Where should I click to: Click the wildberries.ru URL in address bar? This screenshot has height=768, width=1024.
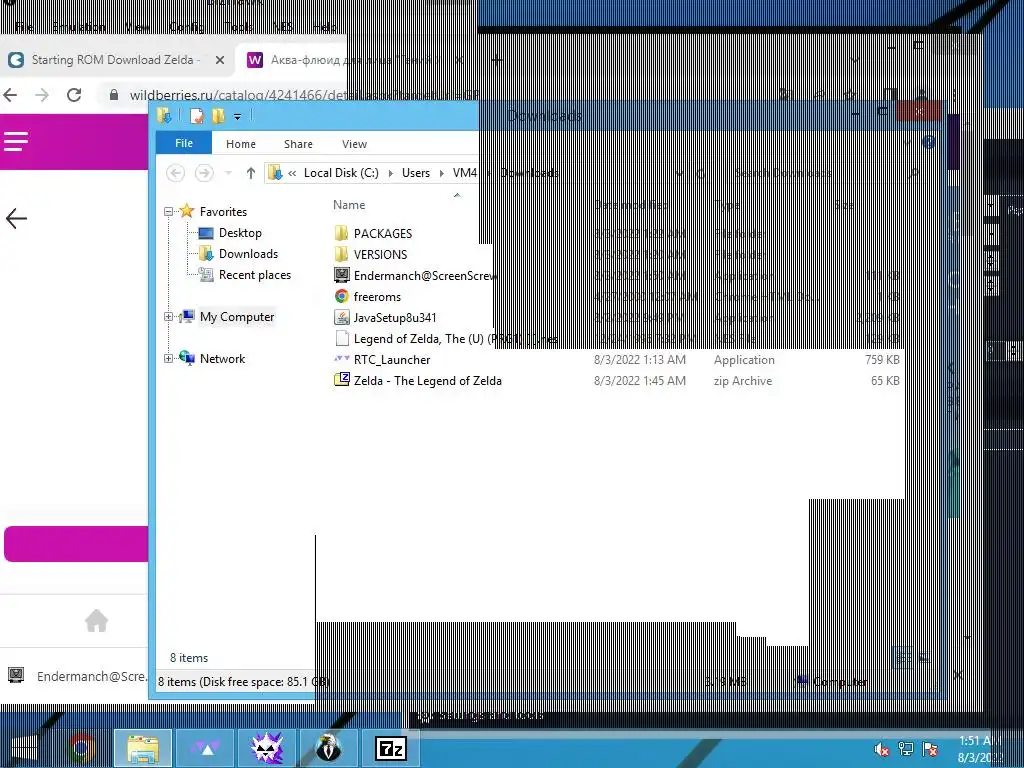304,95
